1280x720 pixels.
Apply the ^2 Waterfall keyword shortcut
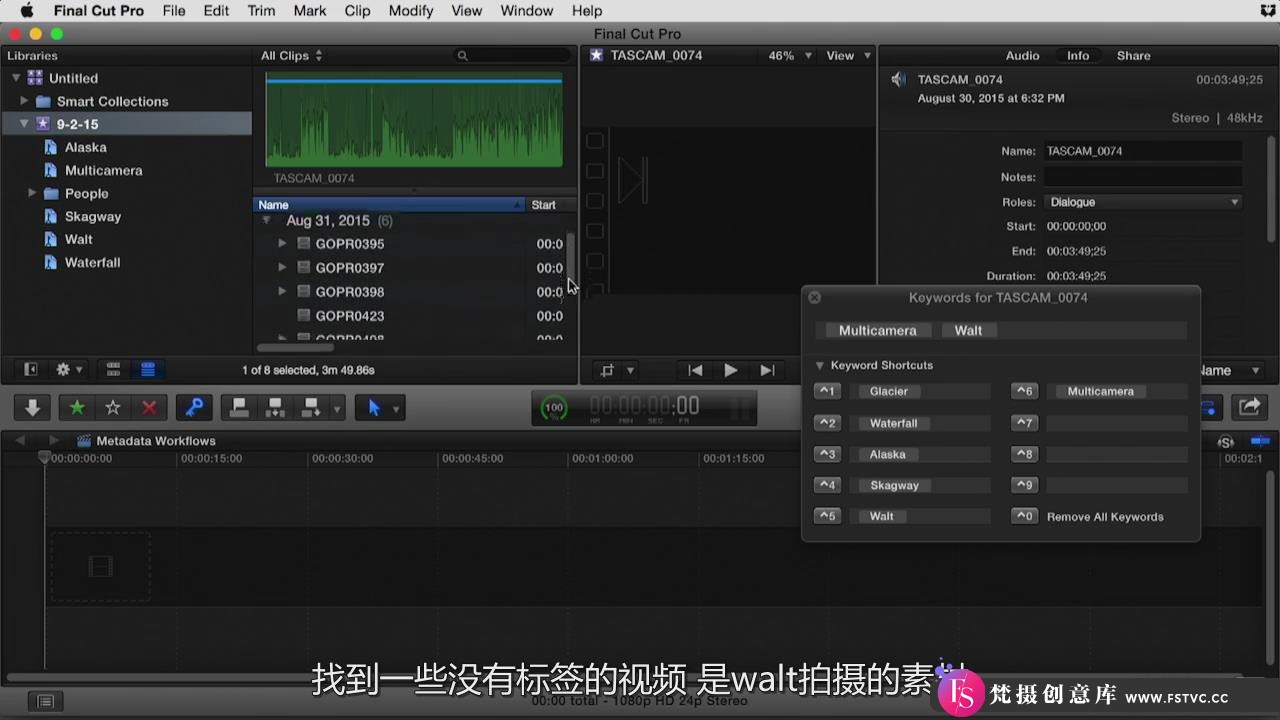pos(827,423)
